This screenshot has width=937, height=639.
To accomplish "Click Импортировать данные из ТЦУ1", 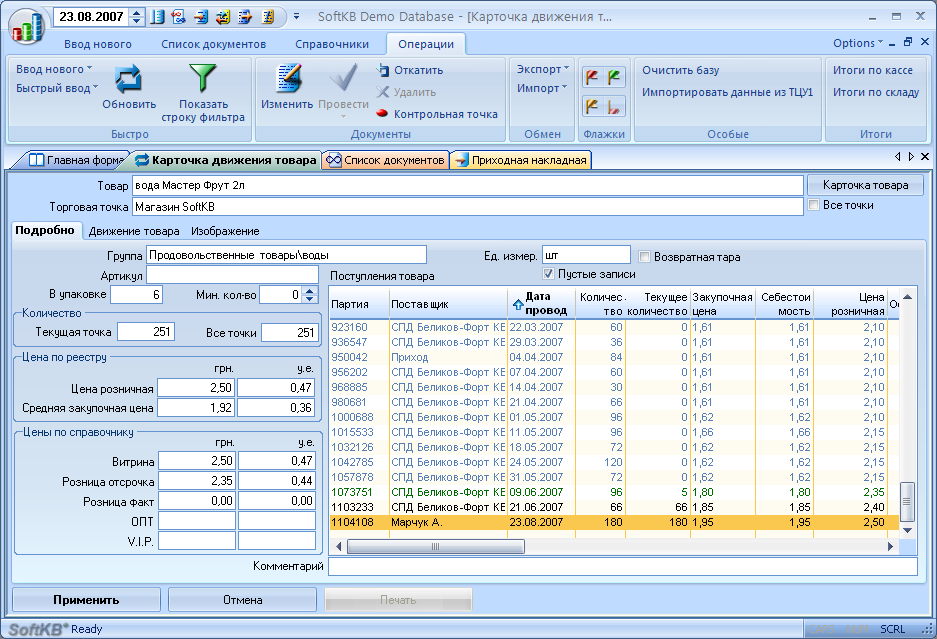I will pos(727,92).
